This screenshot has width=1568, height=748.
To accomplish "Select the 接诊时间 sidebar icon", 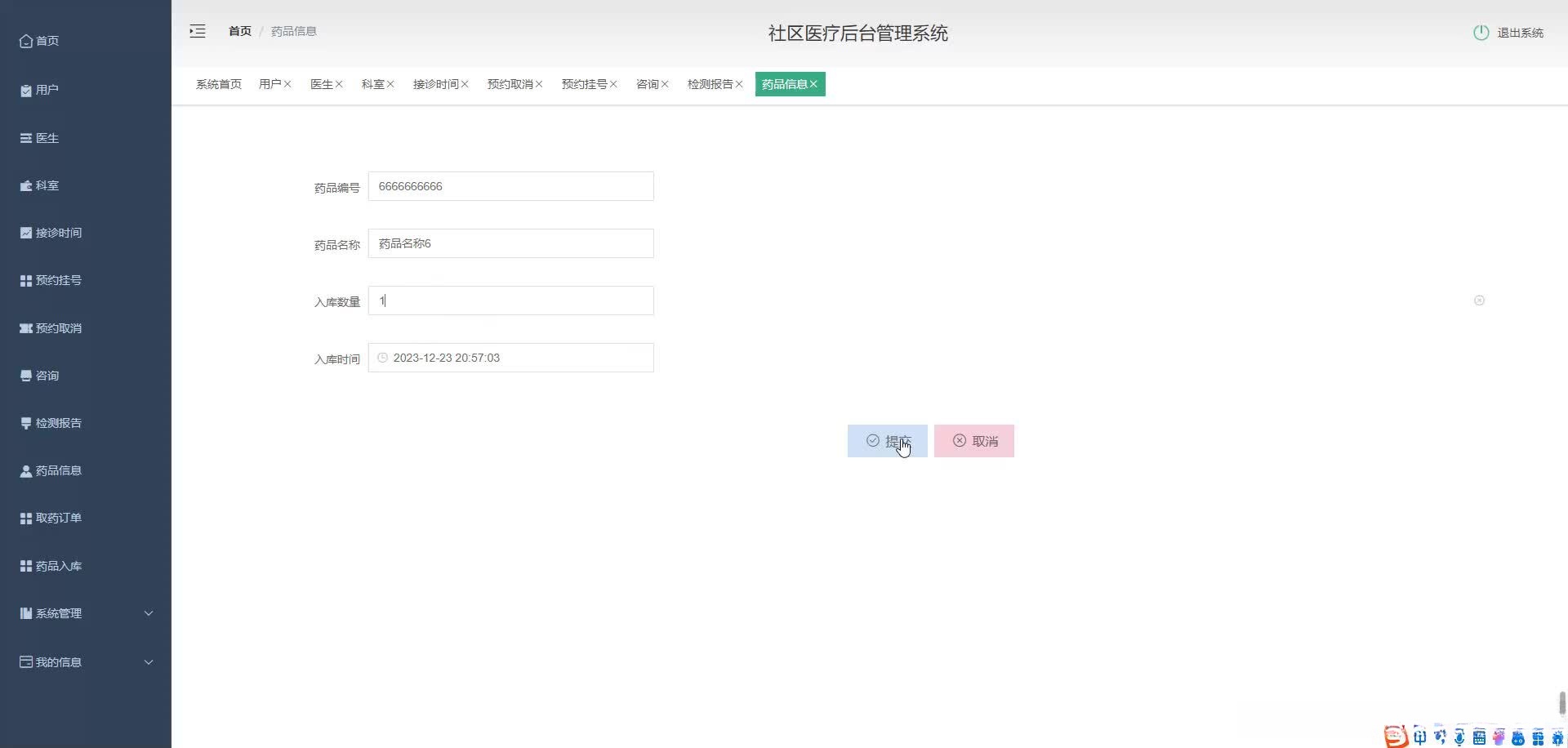I will (x=25, y=232).
